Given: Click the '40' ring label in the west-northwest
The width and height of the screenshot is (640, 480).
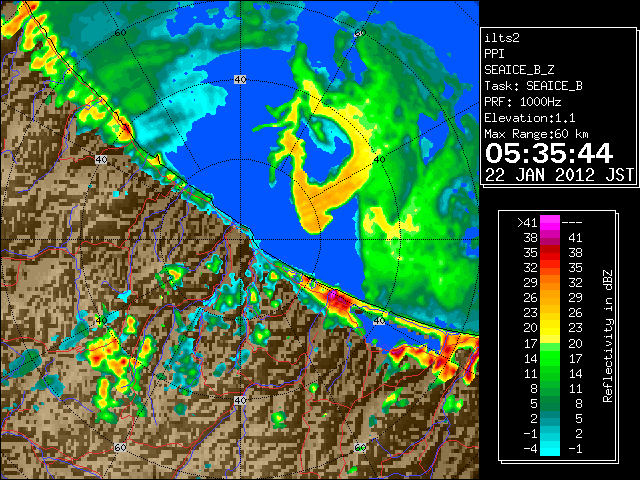Looking at the screenshot, I should pos(101,160).
